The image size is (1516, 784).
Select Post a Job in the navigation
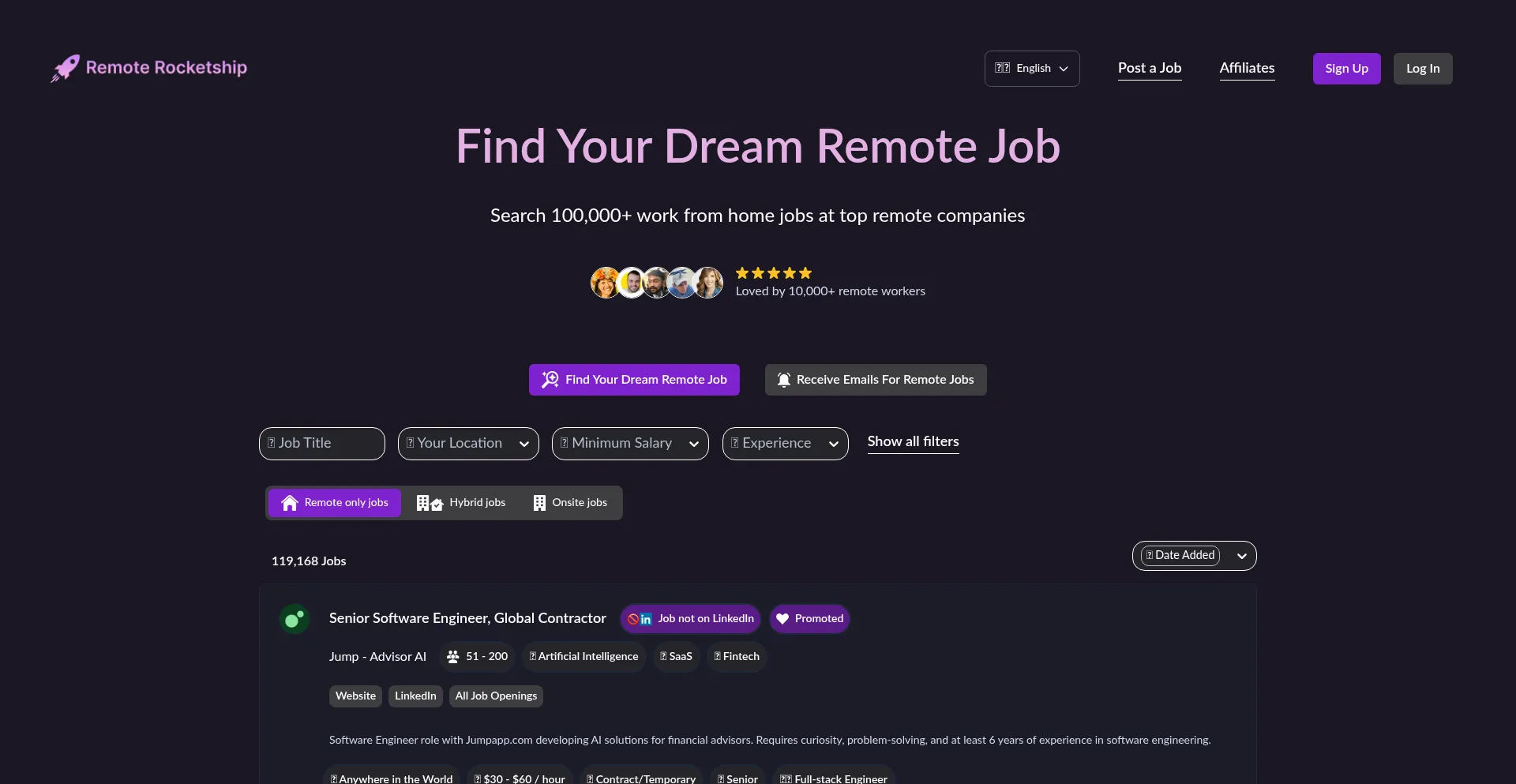pyautogui.click(x=1150, y=69)
